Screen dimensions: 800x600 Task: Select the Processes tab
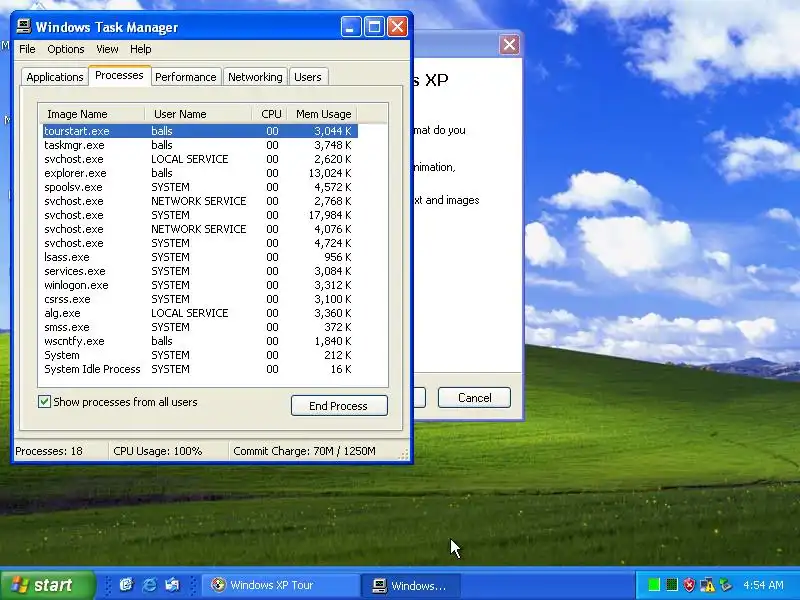click(119, 76)
